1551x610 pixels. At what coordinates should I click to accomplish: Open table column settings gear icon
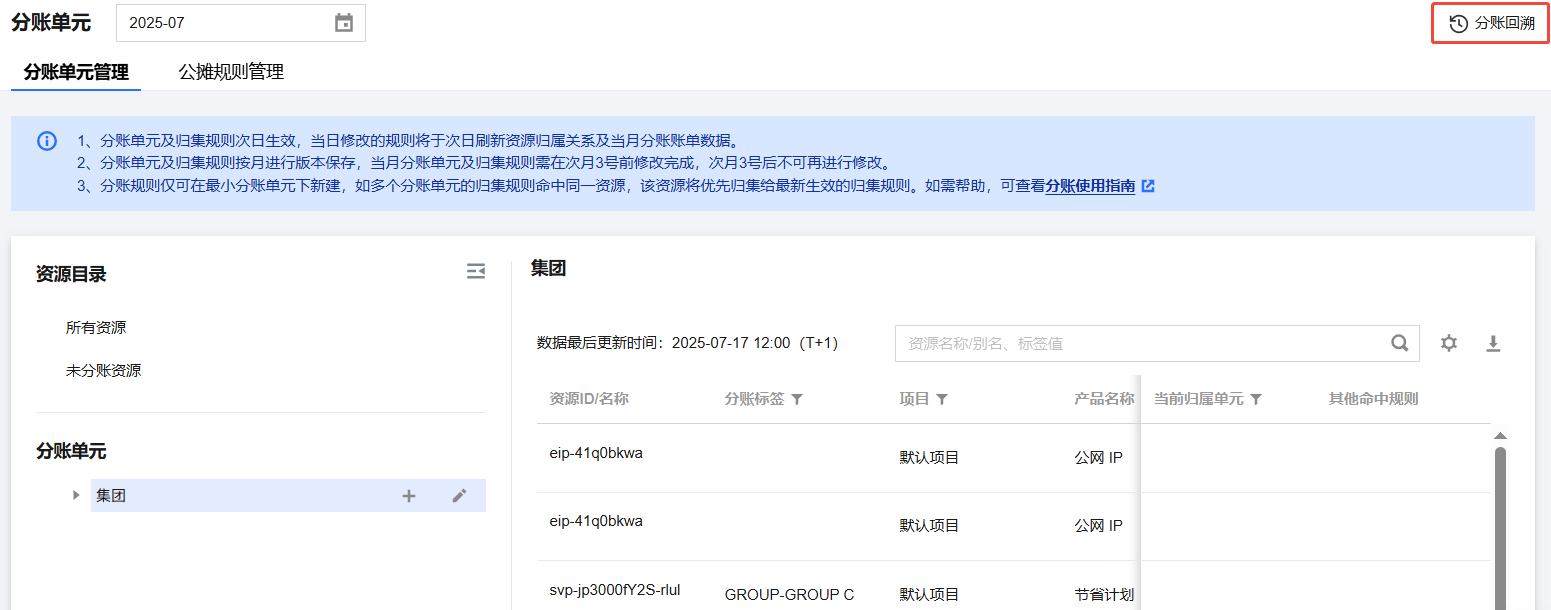(1449, 343)
